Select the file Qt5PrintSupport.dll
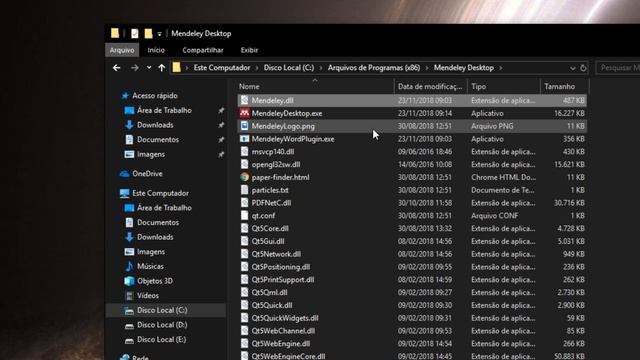The image size is (640, 360). 283,280
